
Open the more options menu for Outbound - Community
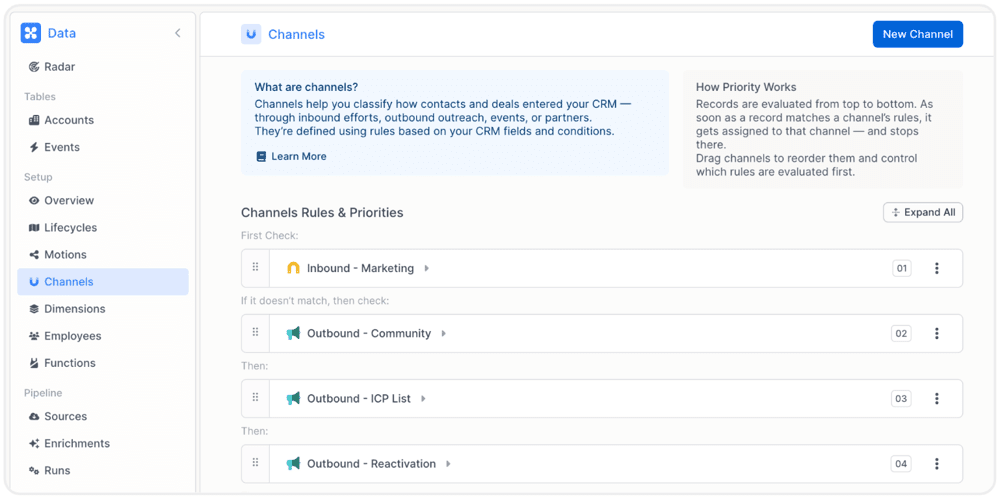click(937, 334)
